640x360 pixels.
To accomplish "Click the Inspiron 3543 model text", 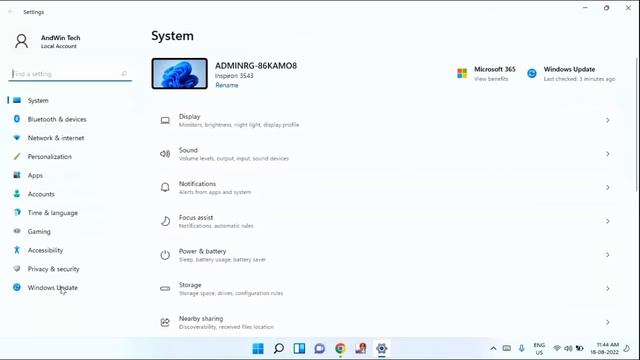I will click(x=234, y=76).
